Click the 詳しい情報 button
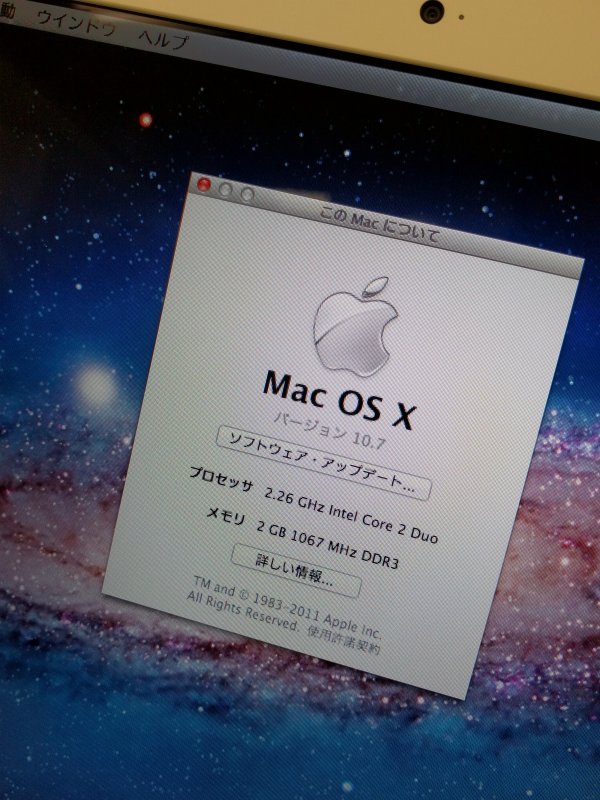The width and height of the screenshot is (600, 800). click(296, 570)
